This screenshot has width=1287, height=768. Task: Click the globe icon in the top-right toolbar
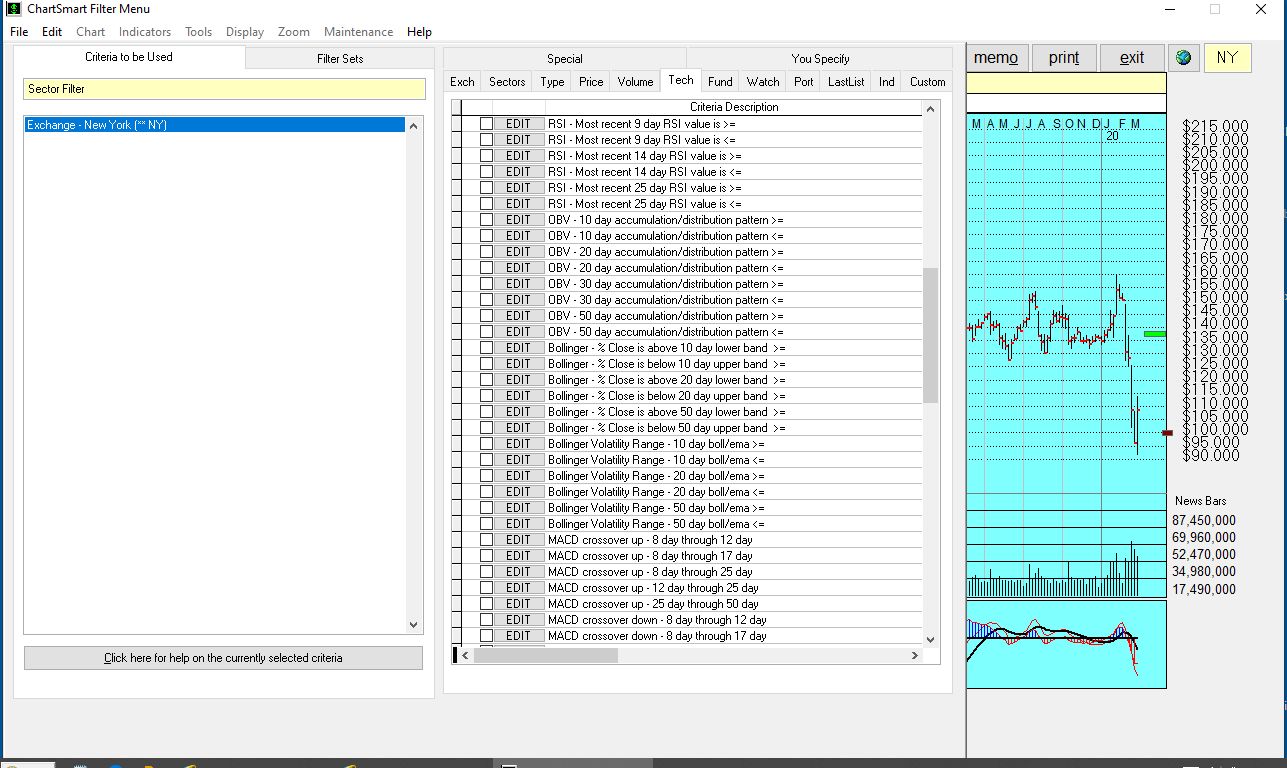(1184, 57)
